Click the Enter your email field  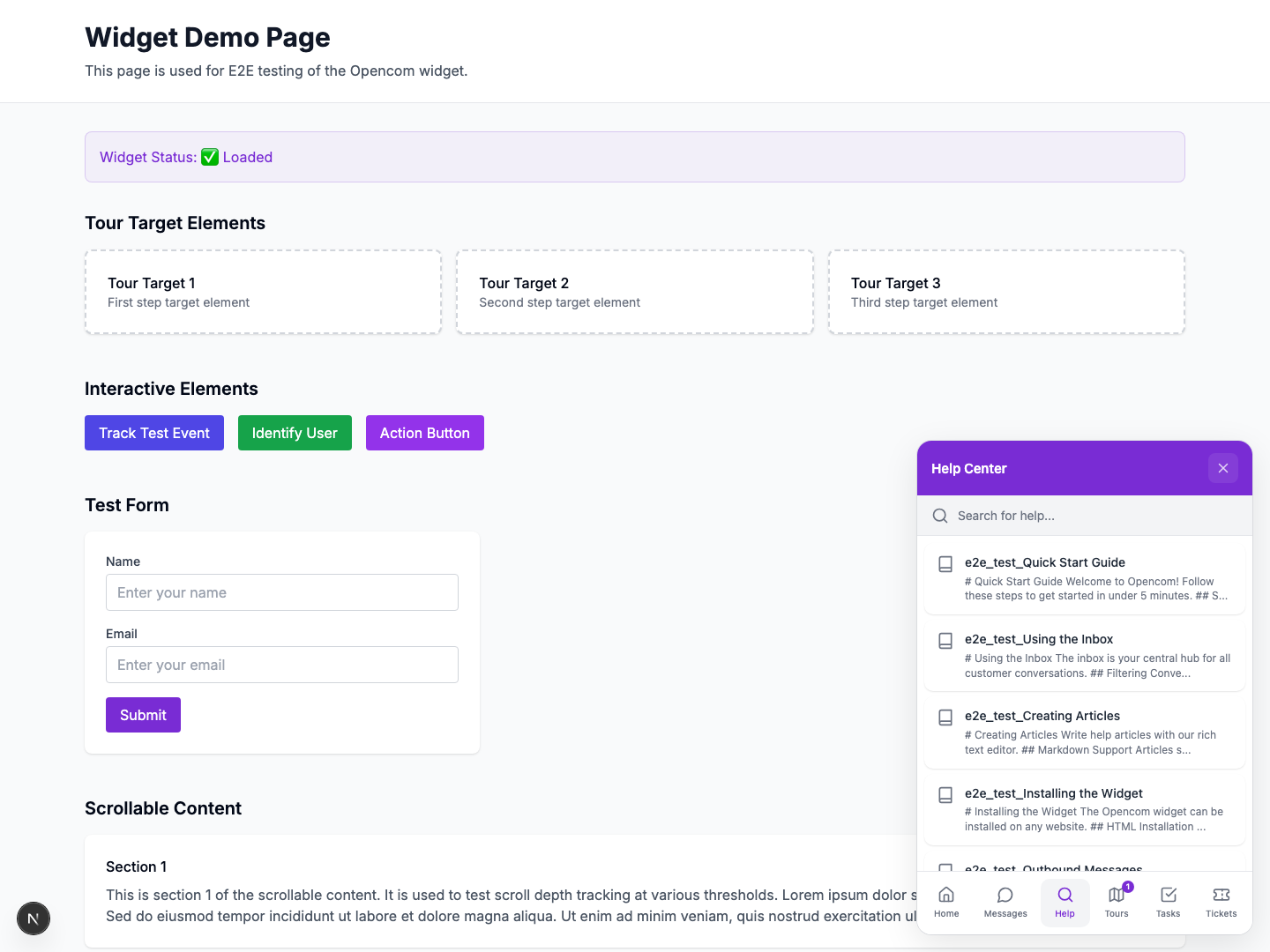pyautogui.click(x=281, y=665)
